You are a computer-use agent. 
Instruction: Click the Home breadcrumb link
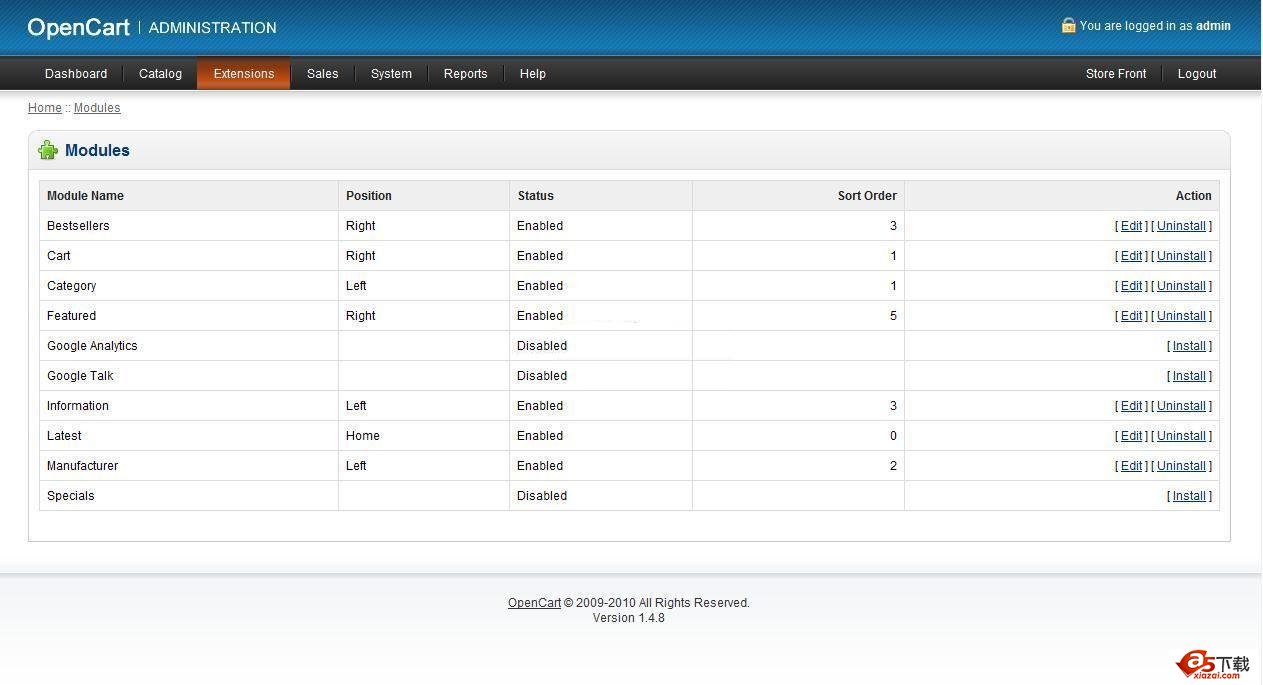[x=44, y=107]
